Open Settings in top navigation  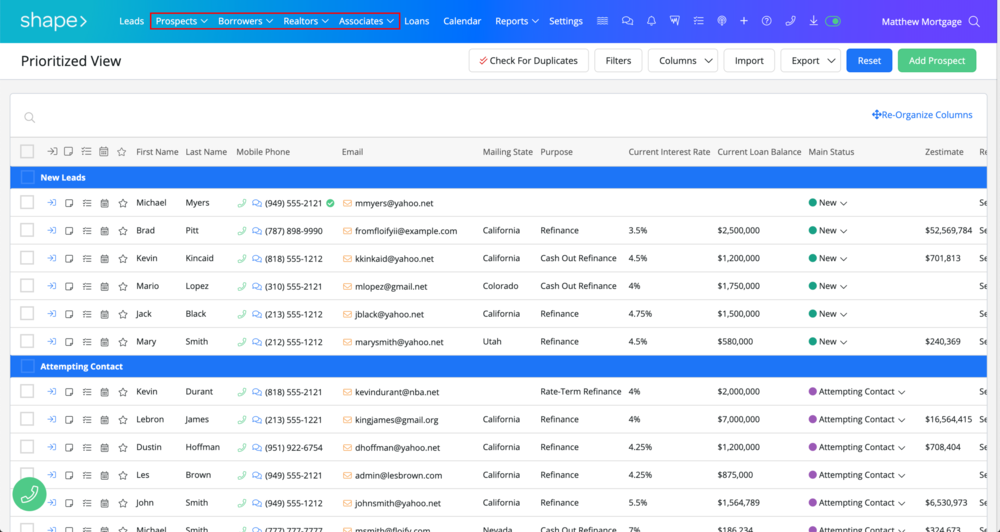pyautogui.click(x=566, y=21)
